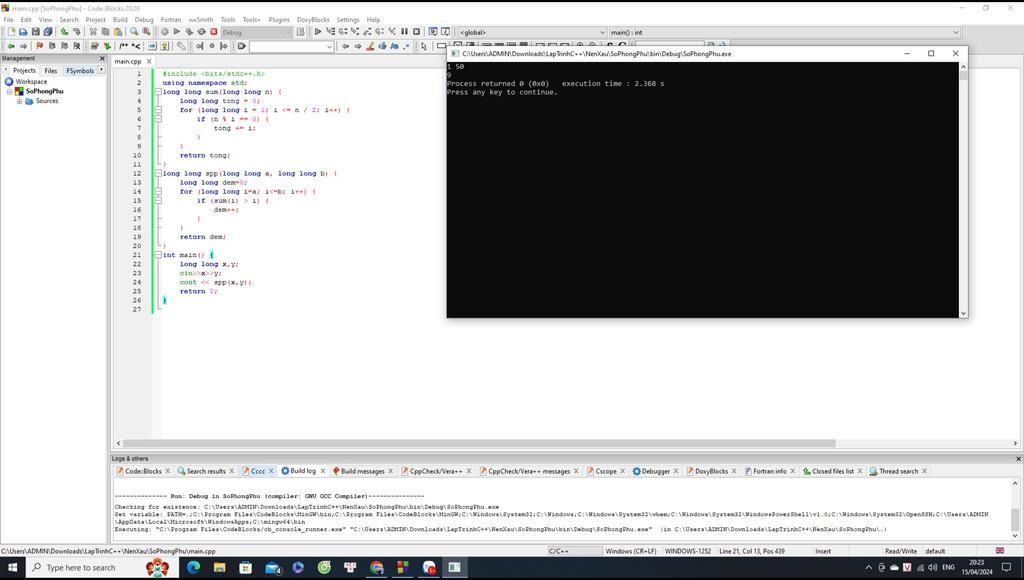The width and height of the screenshot is (1024, 580).
Task: Open the Settings menu
Action: click(x=348, y=20)
